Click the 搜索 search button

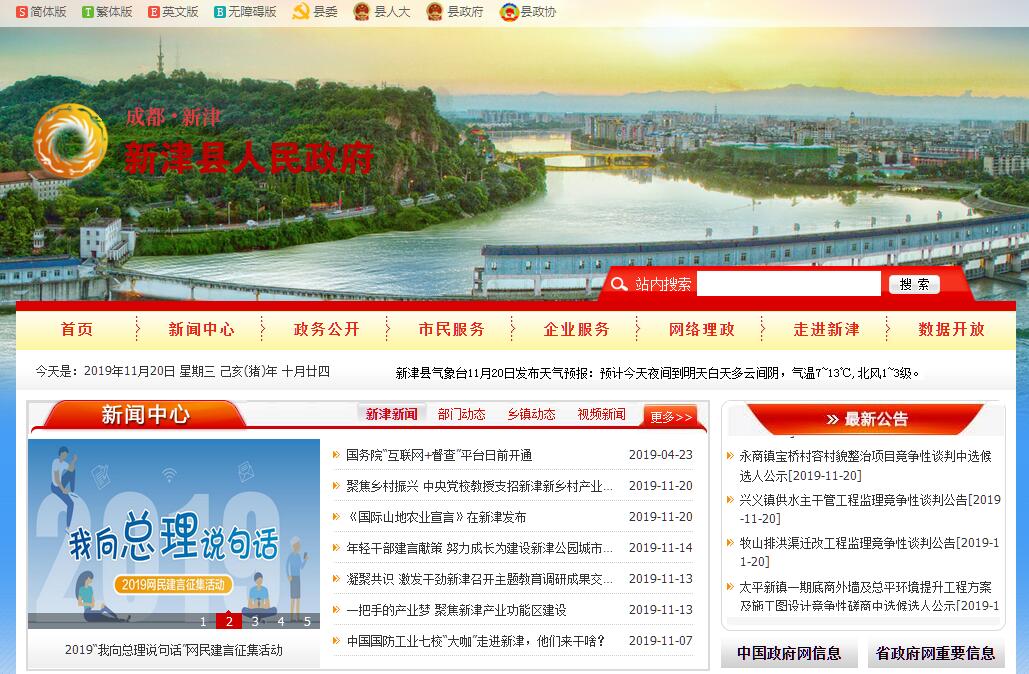(914, 284)
